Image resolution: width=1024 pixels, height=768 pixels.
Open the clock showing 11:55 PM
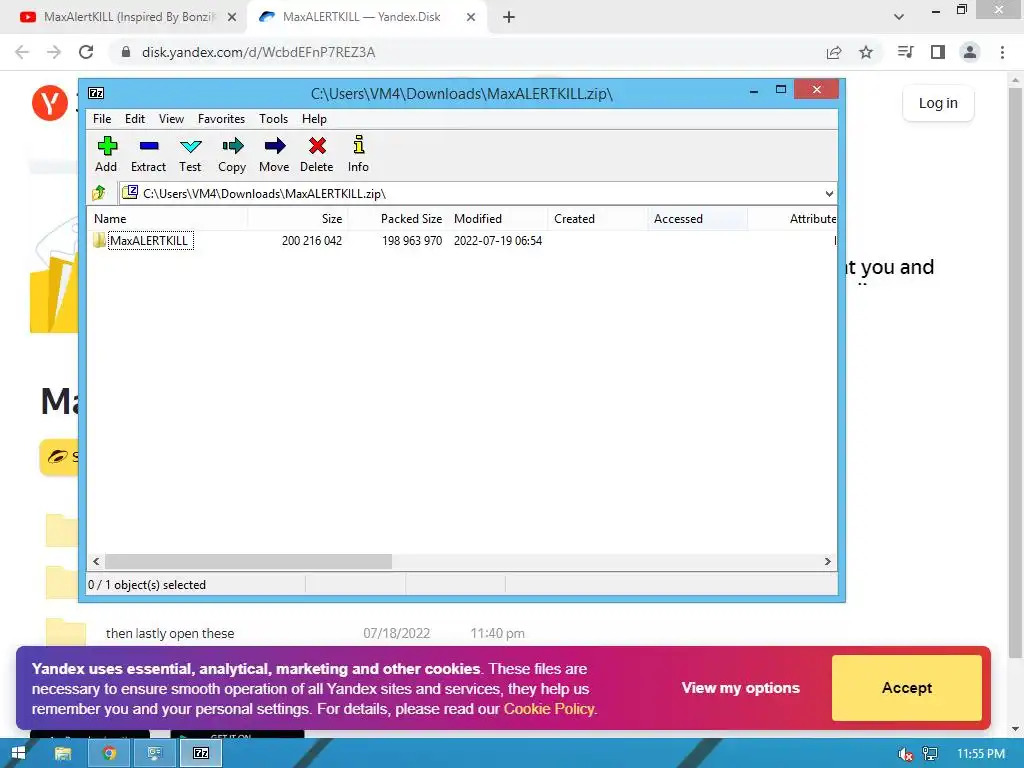[980, 754]
